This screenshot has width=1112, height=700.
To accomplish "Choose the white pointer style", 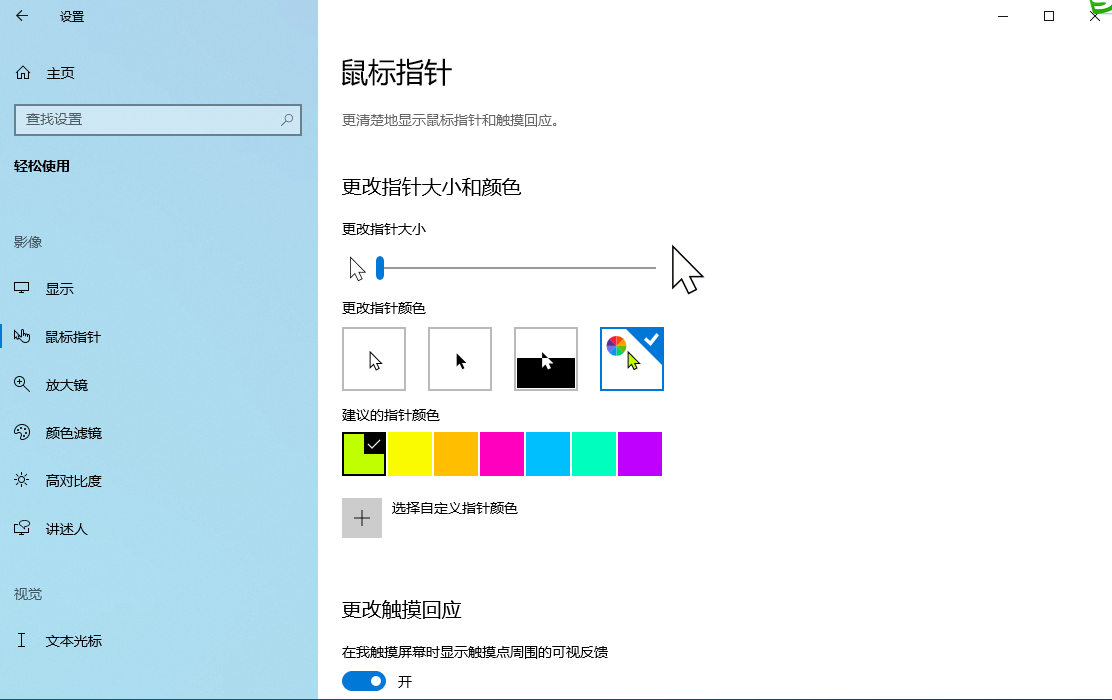I will coord(374,359).
